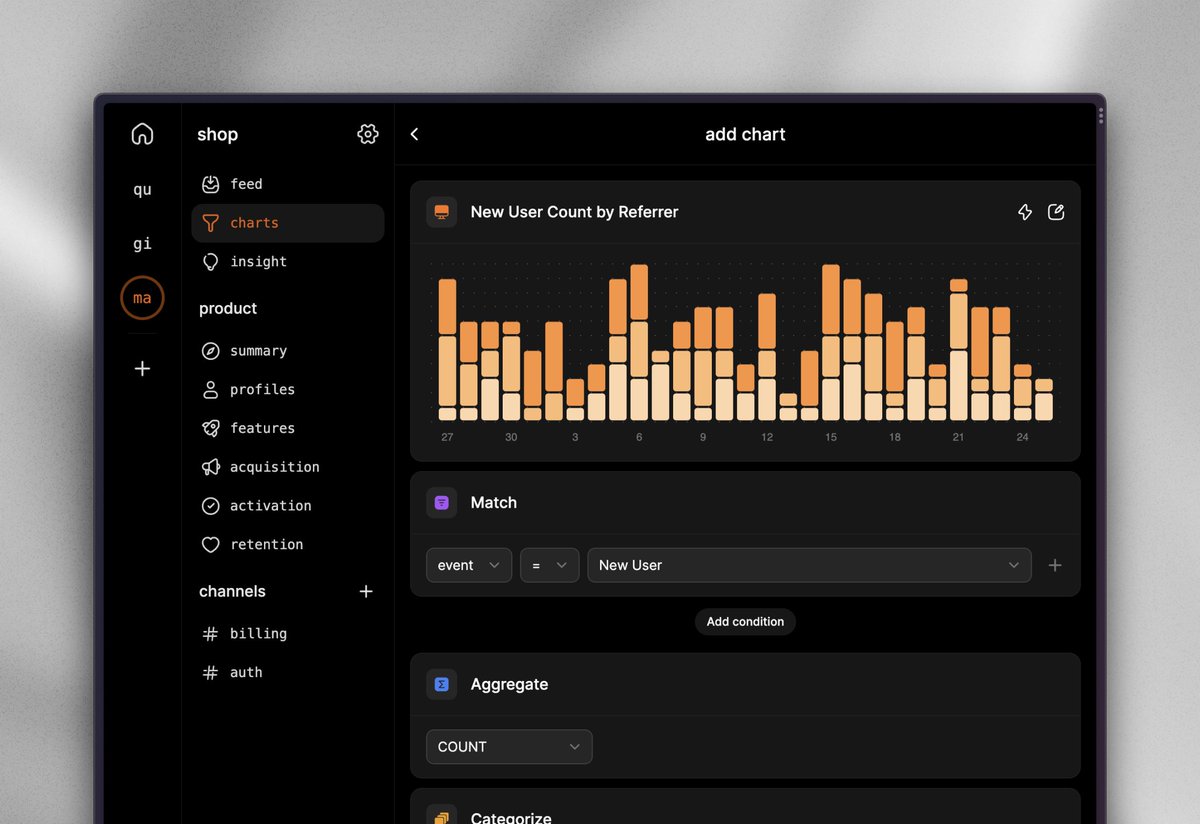Image resolution: width=1200 pixels, height=824 pixels.
Task: Click the 'Categorize' section title
Action: point(511,817)
